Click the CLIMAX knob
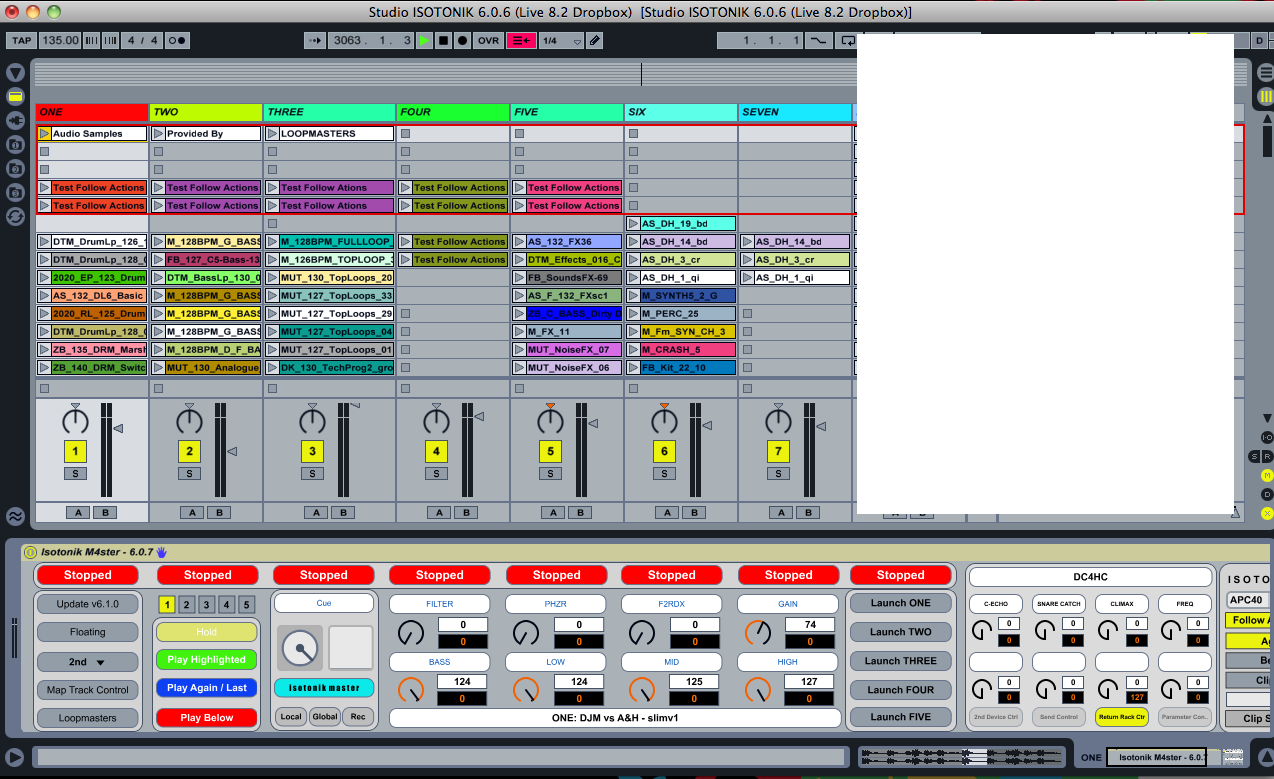 [x=1107, y=629]
